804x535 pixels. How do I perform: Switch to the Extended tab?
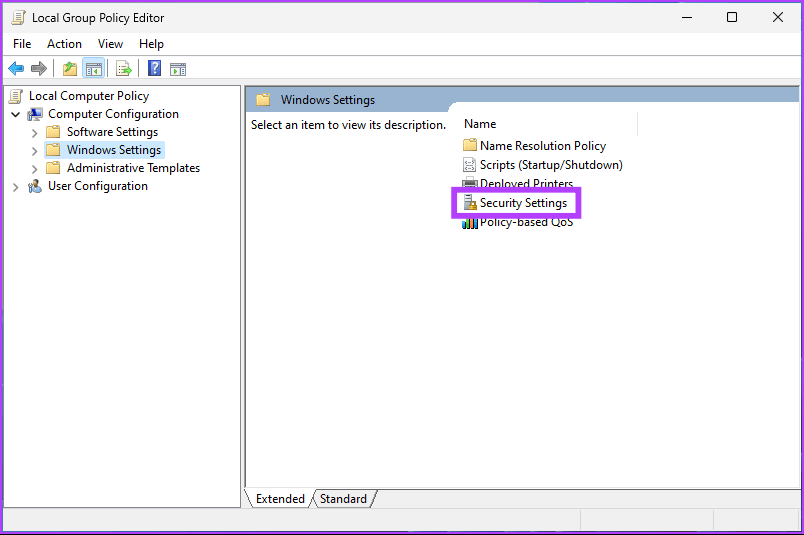[x=280, y=499]
